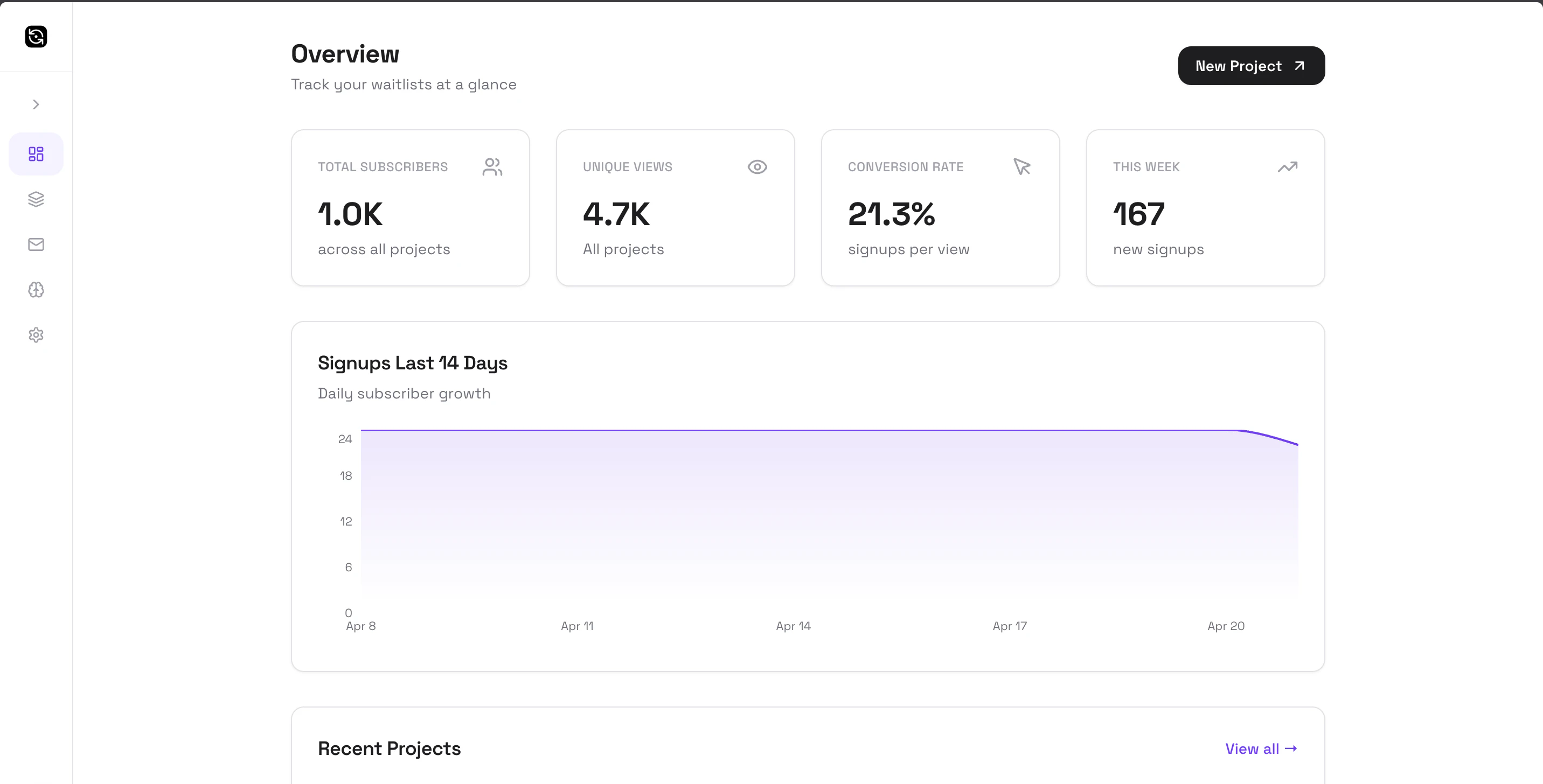Click the View all link
Screen dimensions: 1543x784
(x=1260, y=748)
